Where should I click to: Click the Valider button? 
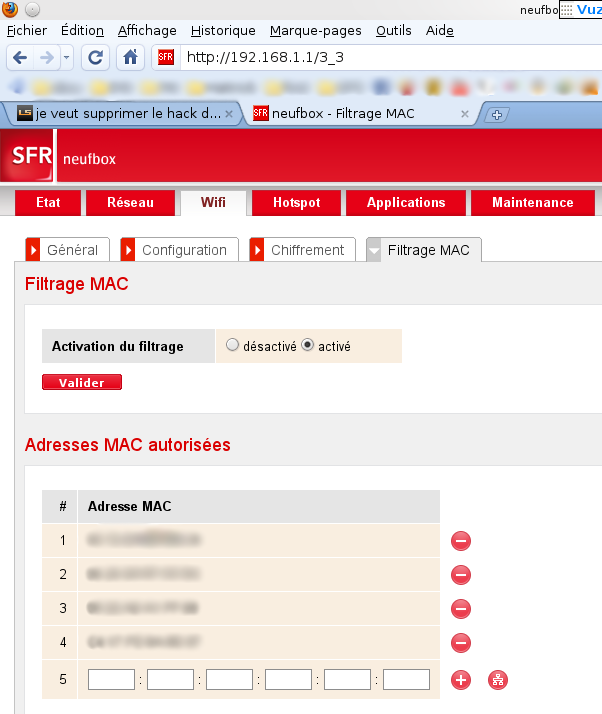pos(82,382)
